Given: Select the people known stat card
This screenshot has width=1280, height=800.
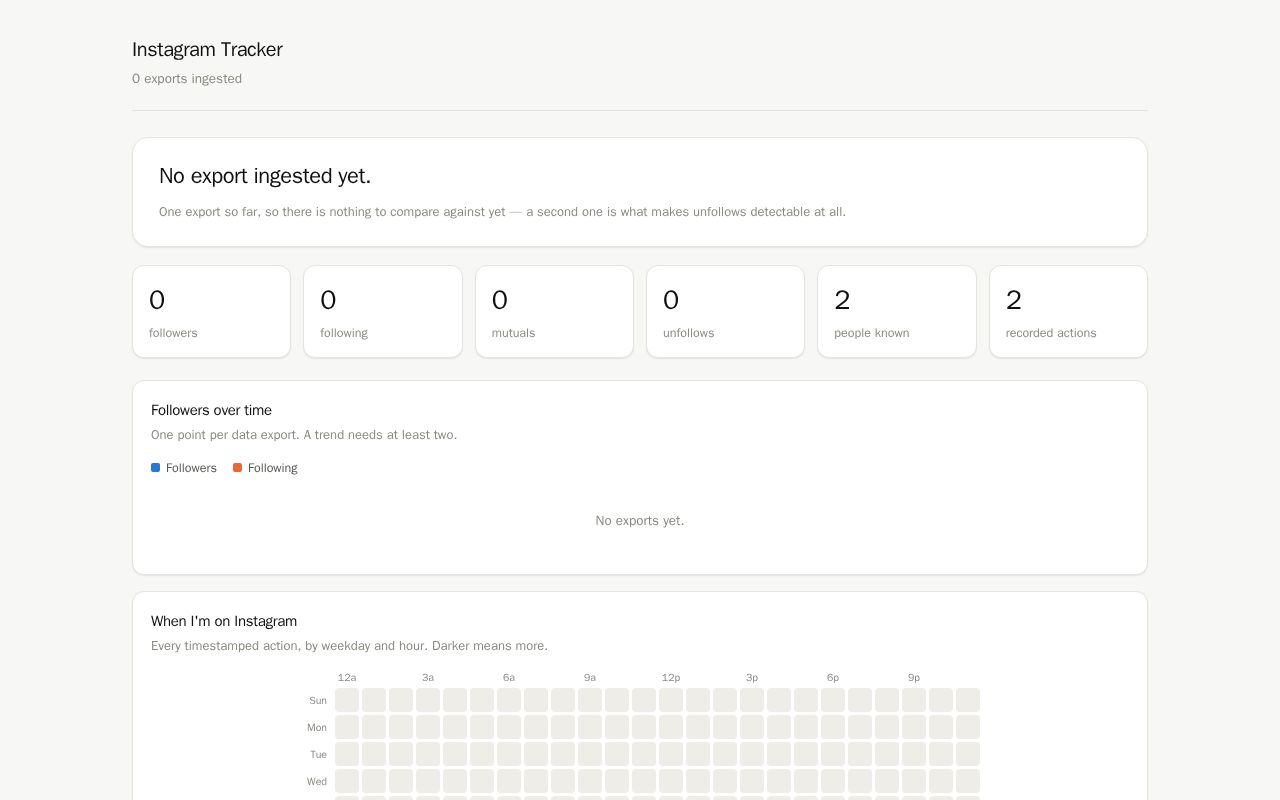Looking at the screenshot, I should pyautogui.click(x=897, y=311).
